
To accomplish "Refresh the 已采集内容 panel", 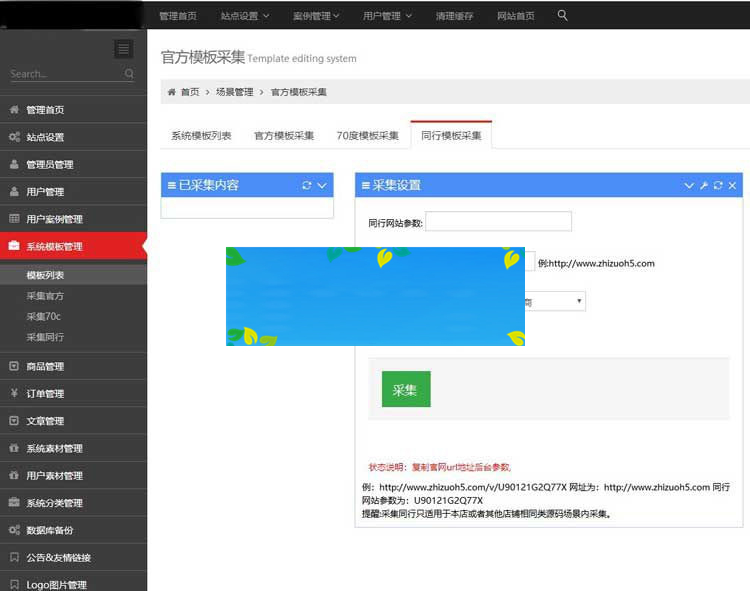I will click(307, 185).
